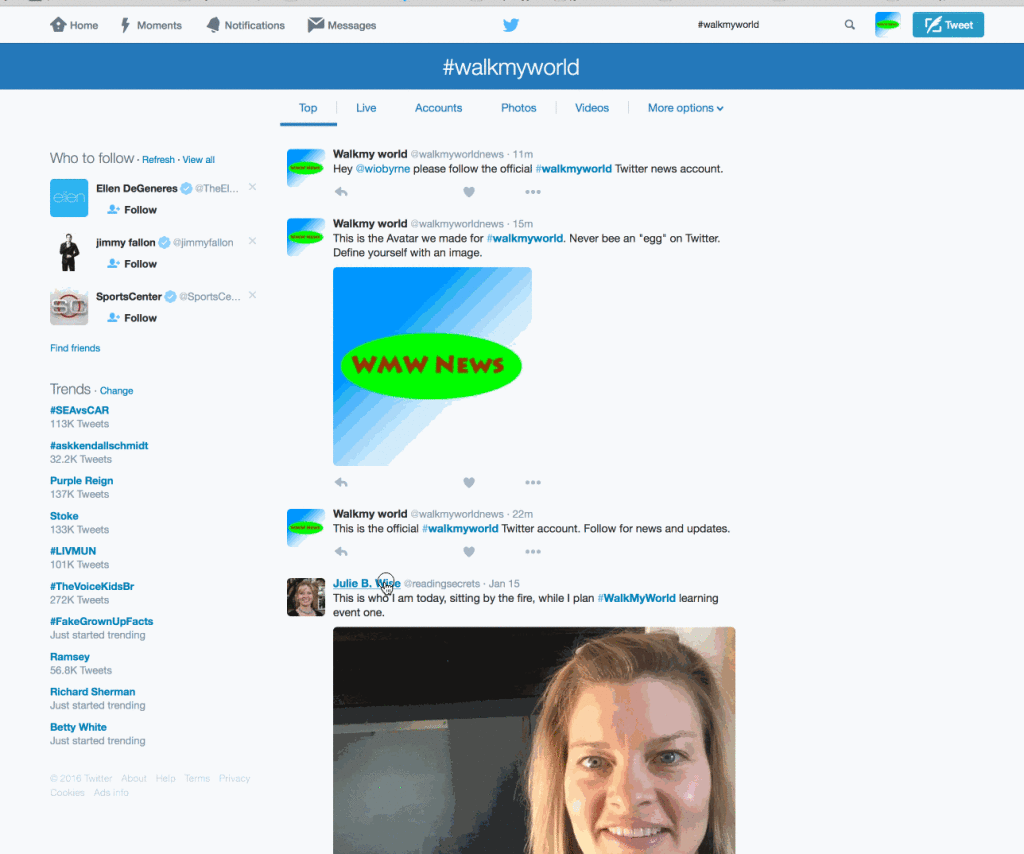The image size is (1024, 854).
Task: Open the About footer link
Action: [133, 778]
